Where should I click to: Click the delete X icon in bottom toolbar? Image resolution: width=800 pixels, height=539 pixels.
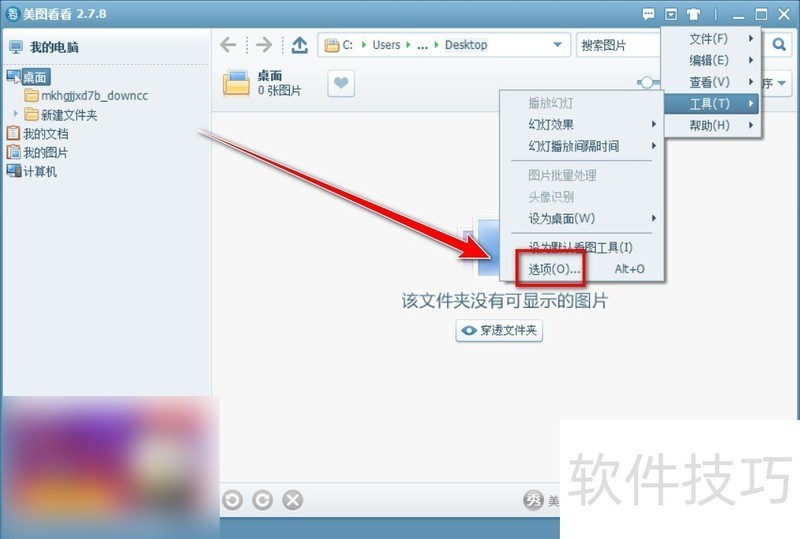point(293,500)
